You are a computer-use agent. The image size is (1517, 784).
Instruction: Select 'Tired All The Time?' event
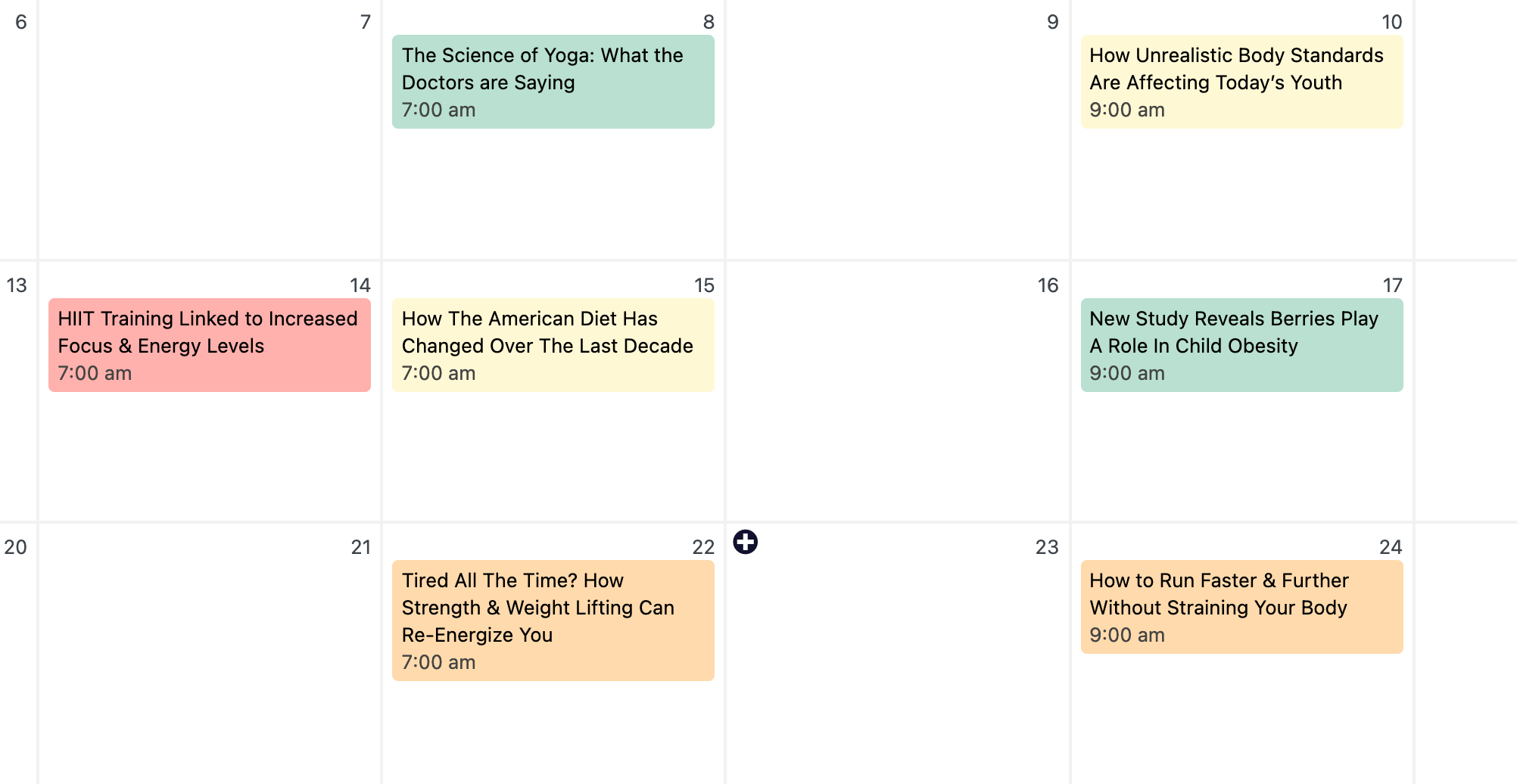[x=553, y=621]
